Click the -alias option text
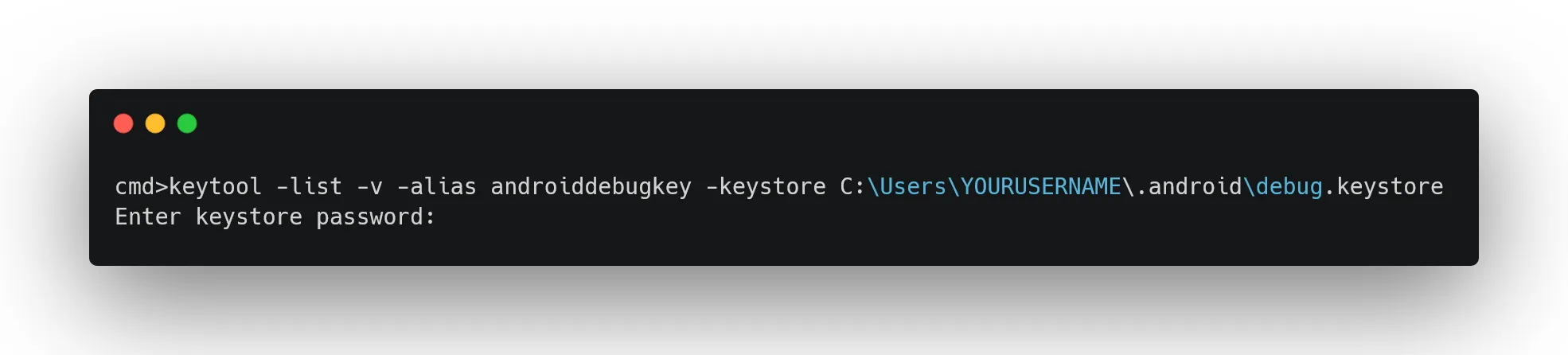The image size is (1568, 355). coord(436,187)
